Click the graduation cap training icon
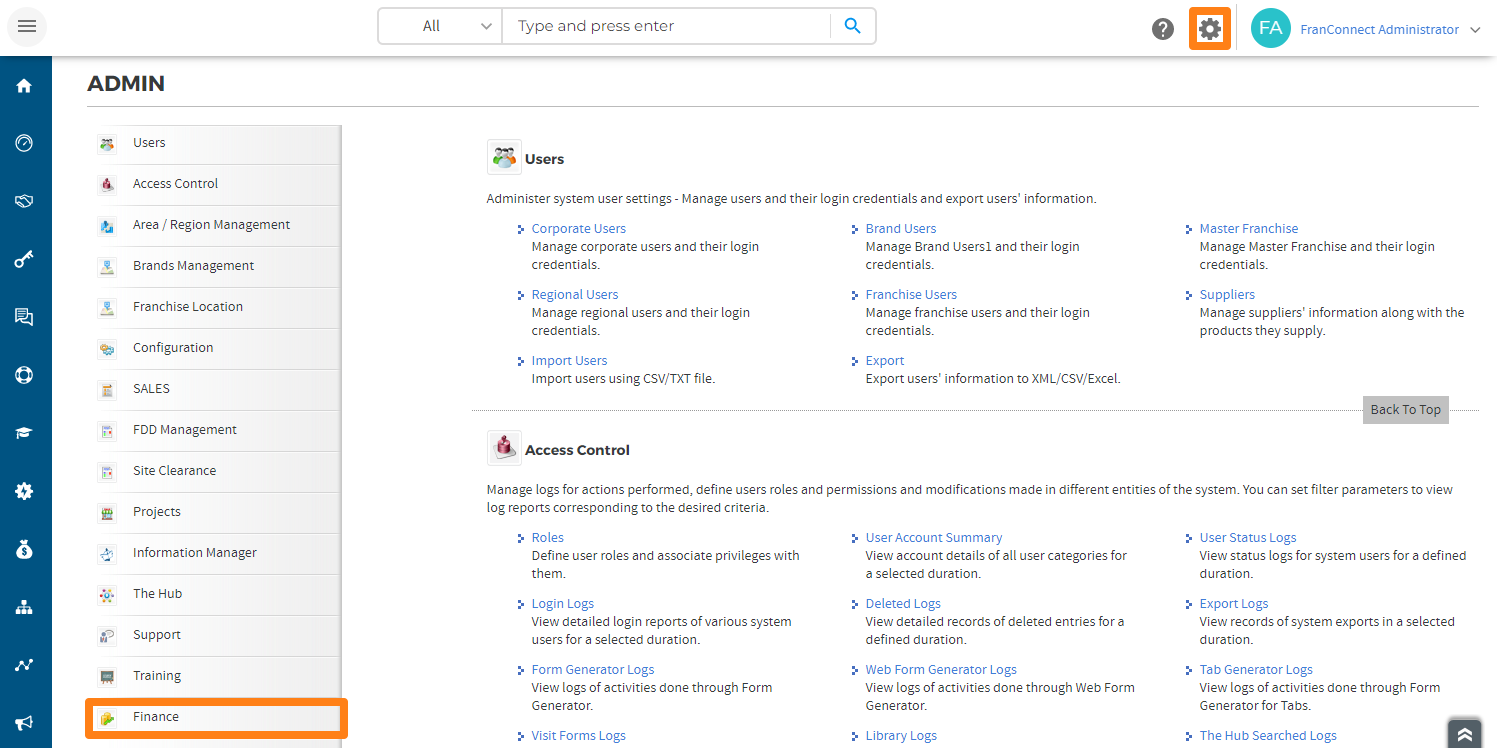The image size is (1497, 748). (x=24, y=433)
